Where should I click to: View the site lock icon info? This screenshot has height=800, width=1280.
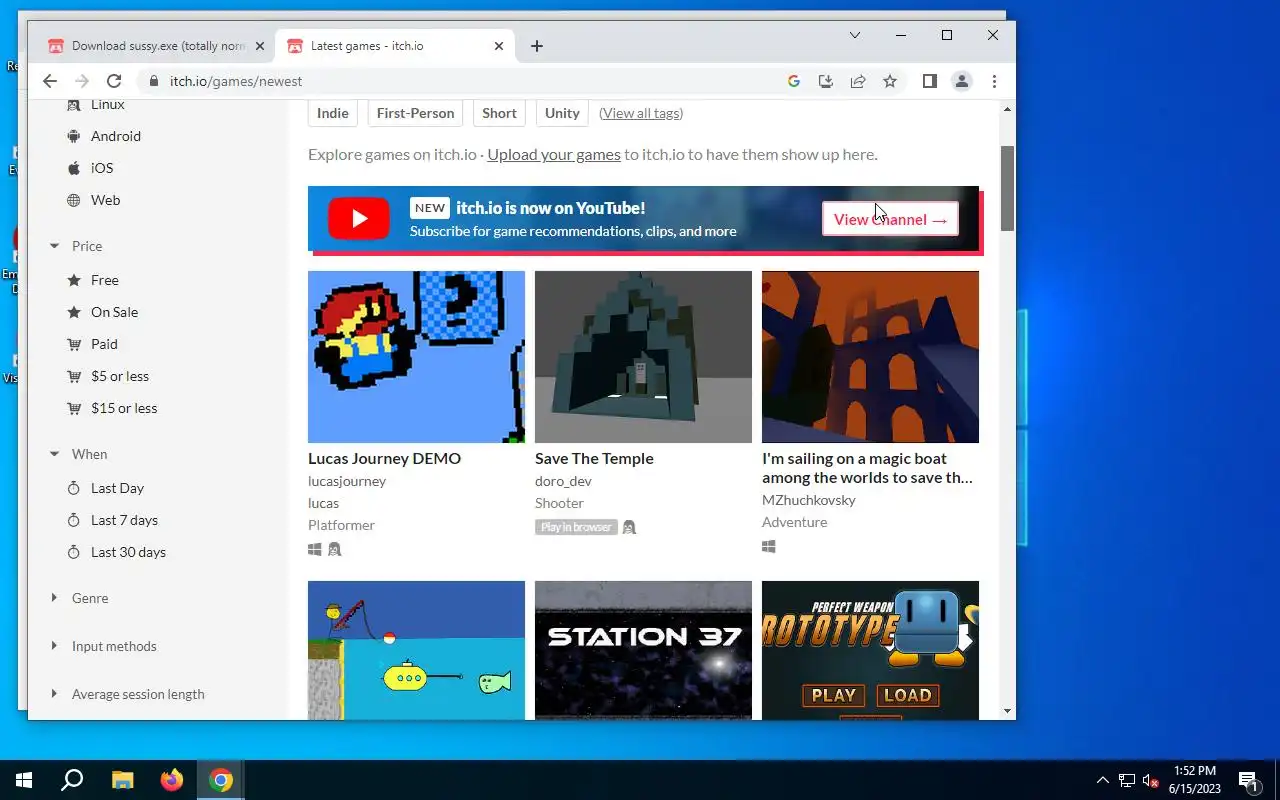pos(153,81)
